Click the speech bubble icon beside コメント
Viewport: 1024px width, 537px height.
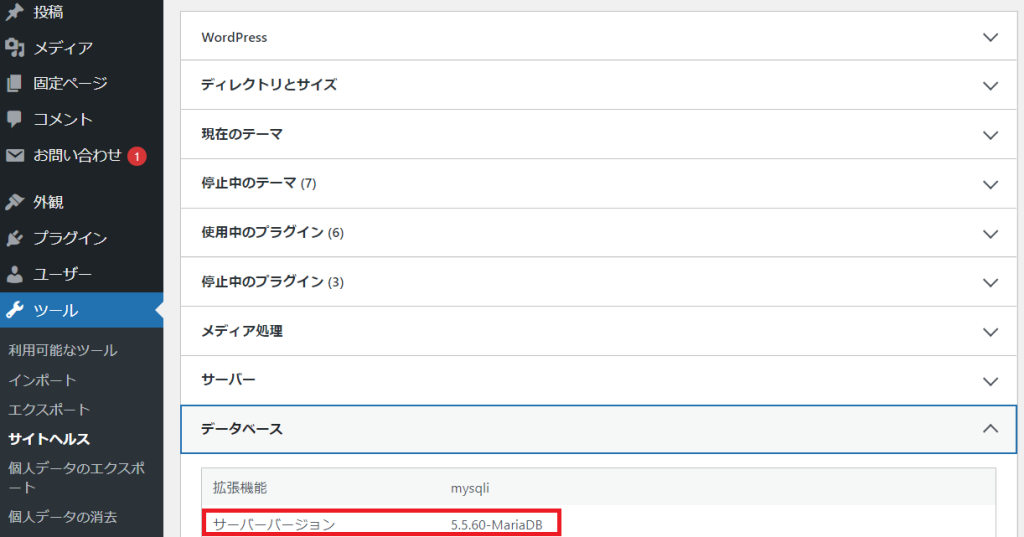click(x=14, y=119)
